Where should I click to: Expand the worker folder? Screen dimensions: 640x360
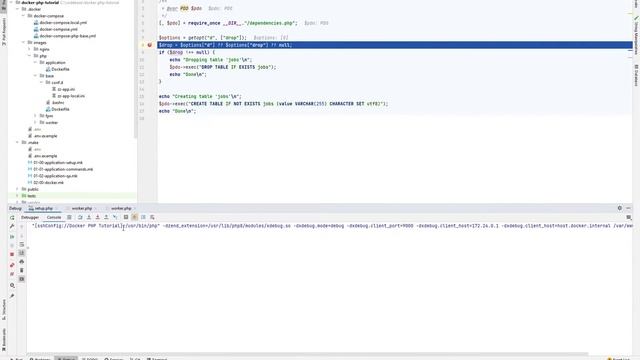tap(35, 122)
